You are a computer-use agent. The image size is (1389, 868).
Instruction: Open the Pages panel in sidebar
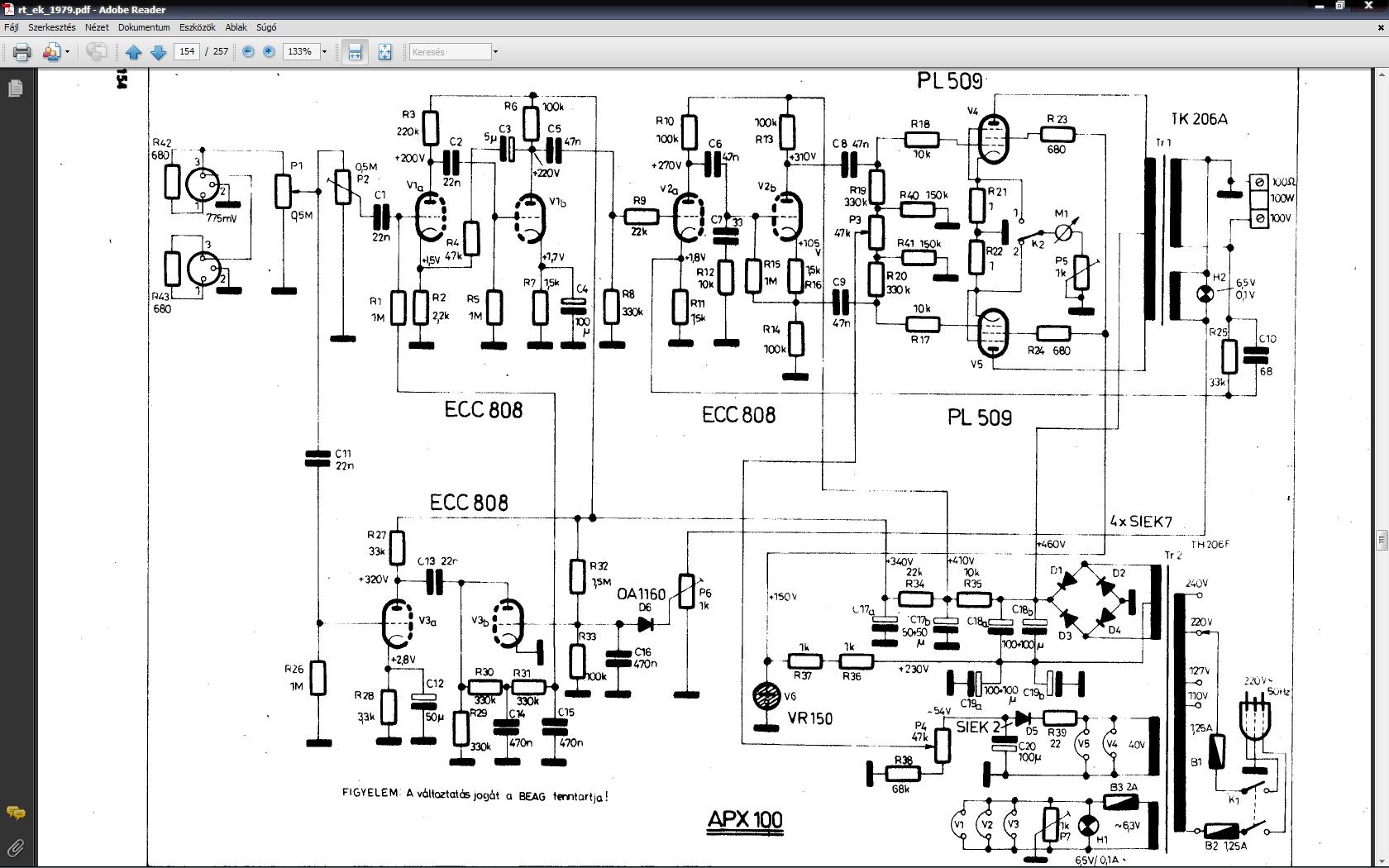tap(15, 88)
